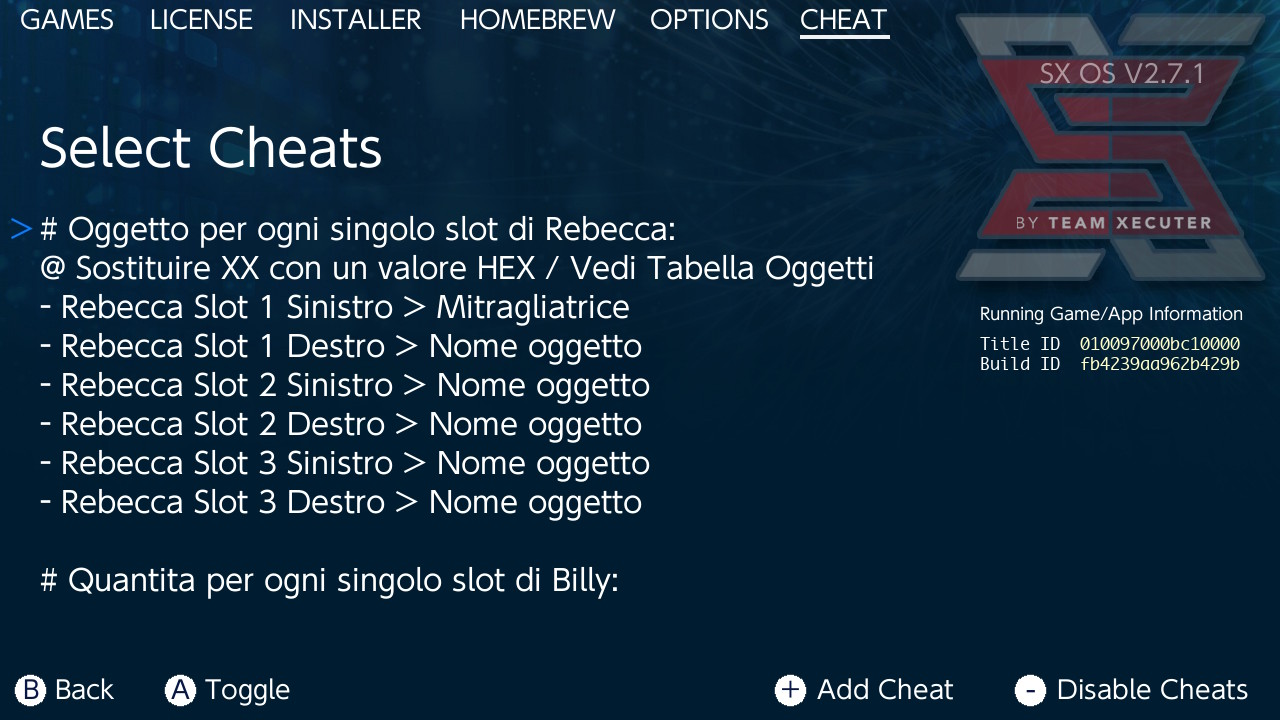
Task: Open the INSTALLER tab
Action: pyautogui.click(x=355, y=20)
